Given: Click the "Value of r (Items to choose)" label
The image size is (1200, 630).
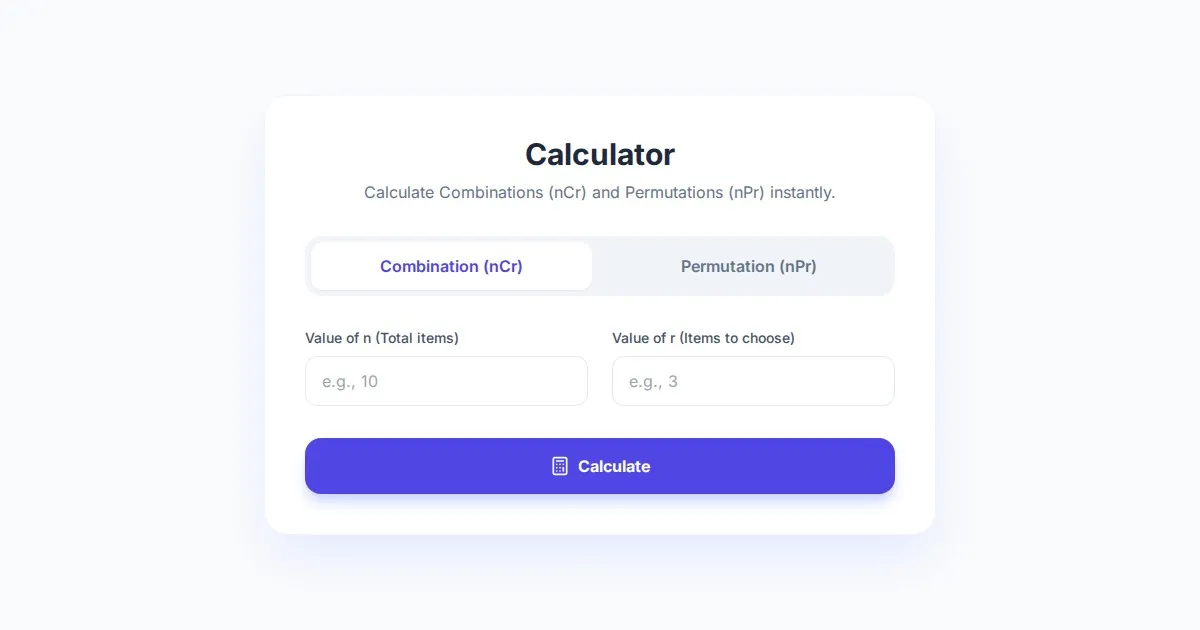Looking at the screenshot, I should (x=703, y=338).
